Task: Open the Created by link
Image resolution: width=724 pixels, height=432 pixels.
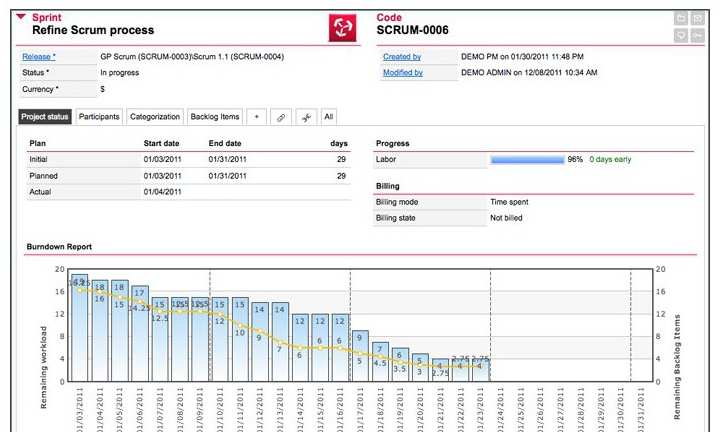Action: point(402,57)
